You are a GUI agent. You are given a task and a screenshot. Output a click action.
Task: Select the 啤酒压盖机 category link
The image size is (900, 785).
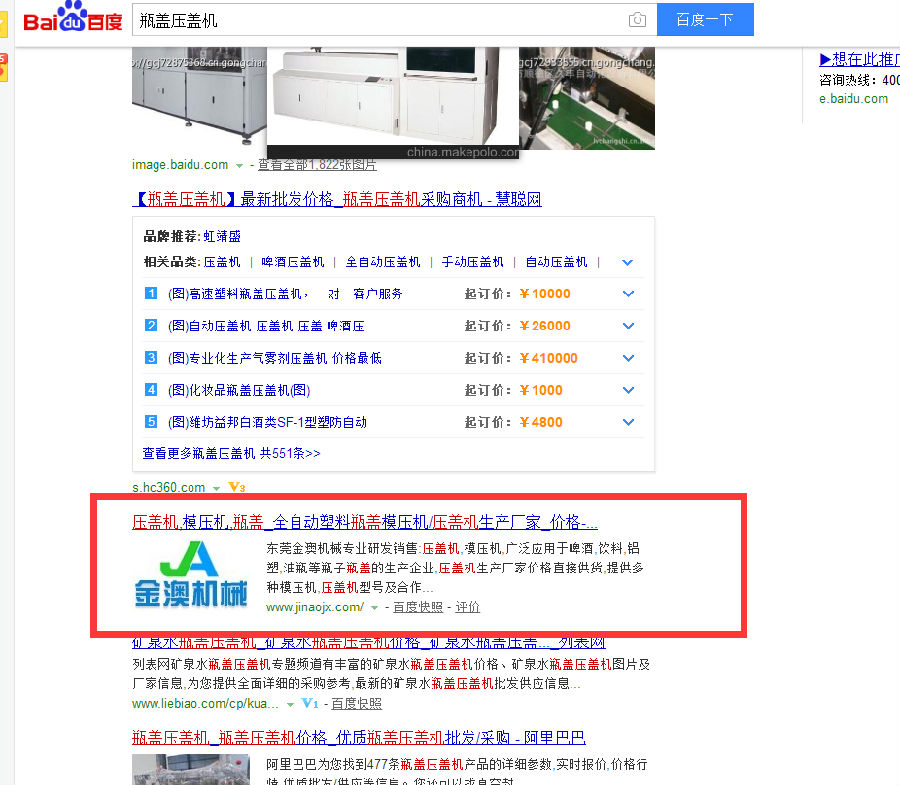pyautogui.click(x=293, y=262)
